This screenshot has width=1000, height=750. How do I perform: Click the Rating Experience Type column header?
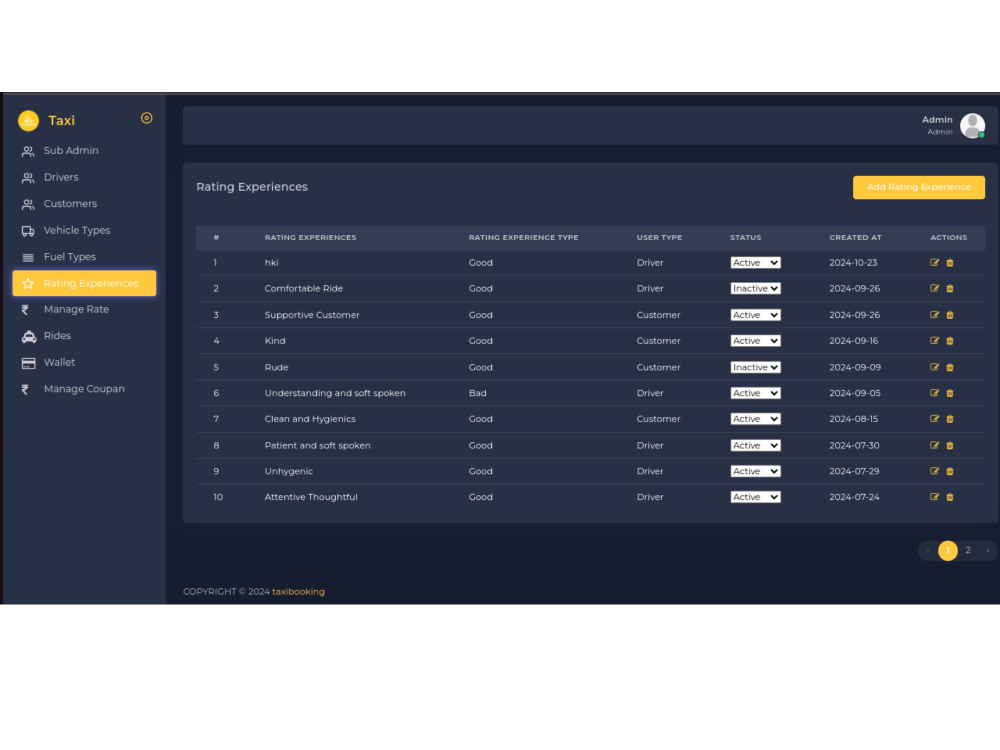[x=524, y=237]
